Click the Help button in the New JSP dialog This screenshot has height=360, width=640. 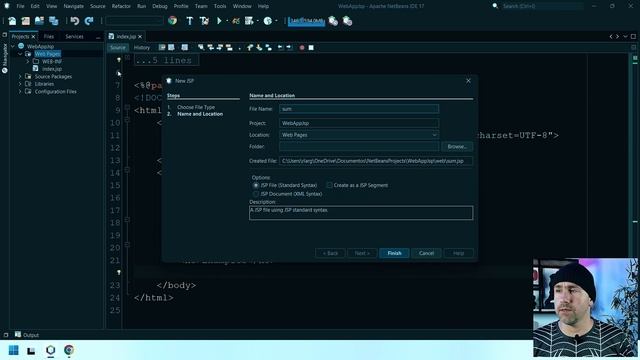458,253
